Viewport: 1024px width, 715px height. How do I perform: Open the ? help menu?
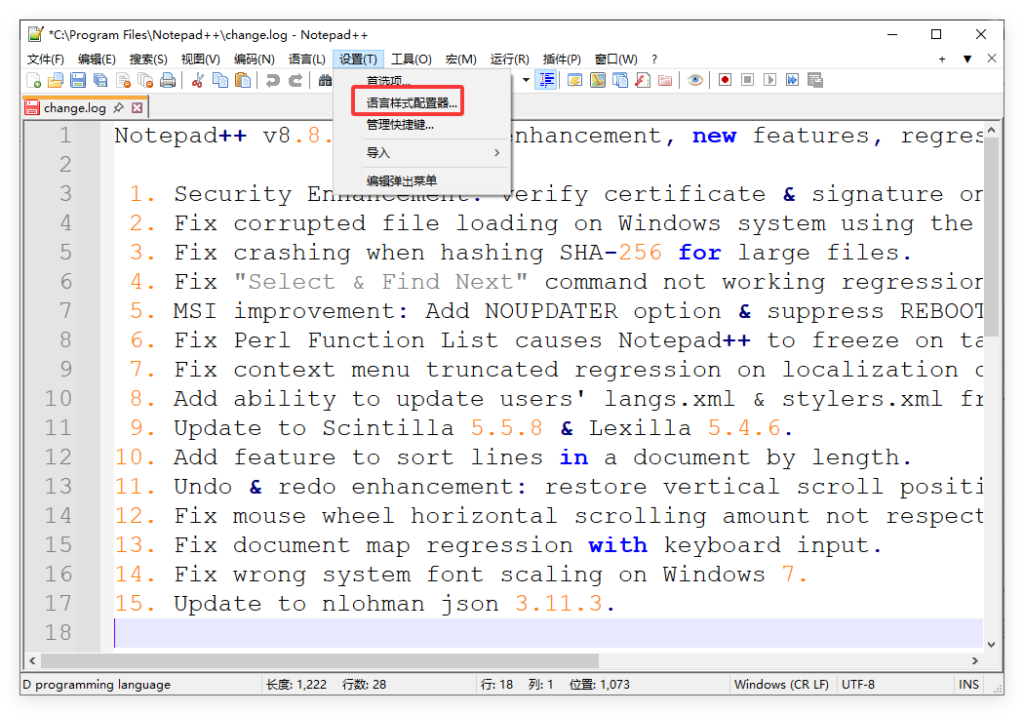click(x=654, y=59)
